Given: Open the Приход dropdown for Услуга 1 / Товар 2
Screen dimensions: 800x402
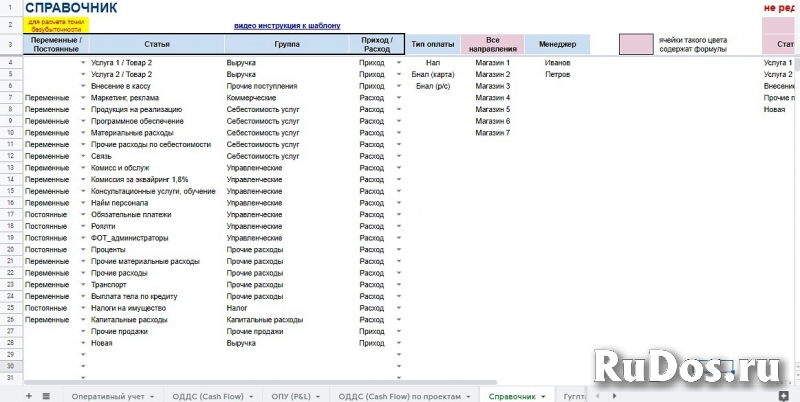Looking at the screenshot, I should tap(397, 62).
